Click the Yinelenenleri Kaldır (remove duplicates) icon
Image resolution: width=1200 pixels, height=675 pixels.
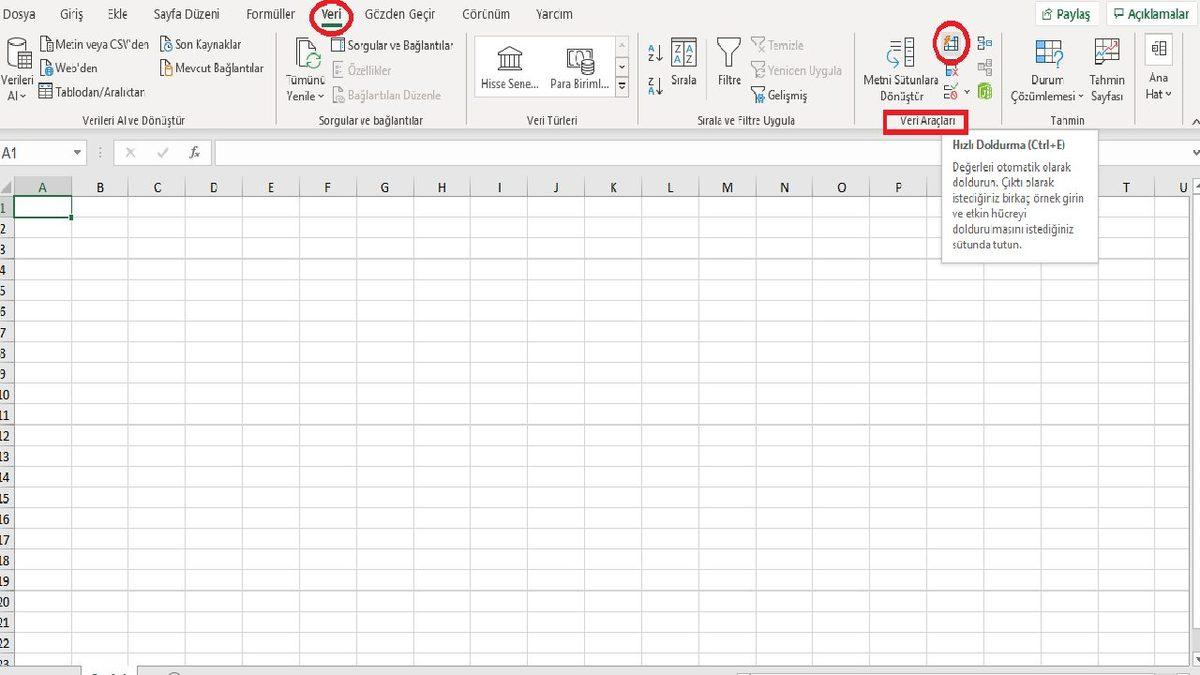[x=949, y=71]
